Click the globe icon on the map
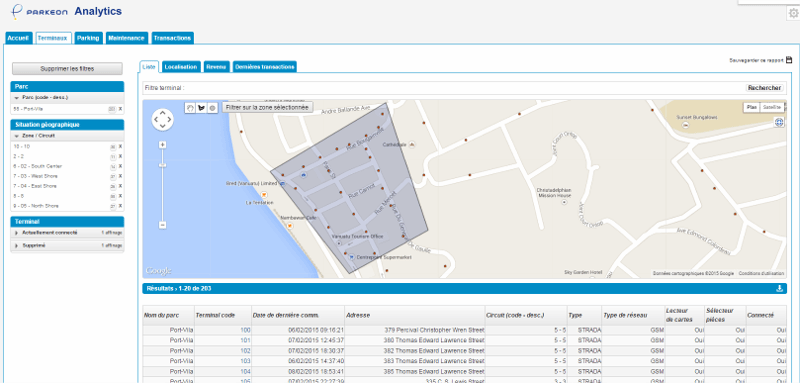 (779, 122)
